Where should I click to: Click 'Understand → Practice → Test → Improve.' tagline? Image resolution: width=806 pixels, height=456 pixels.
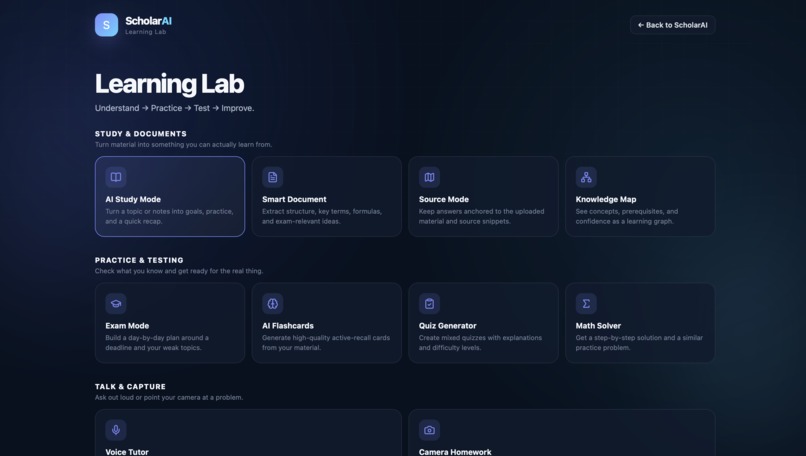tap(174, 108)
